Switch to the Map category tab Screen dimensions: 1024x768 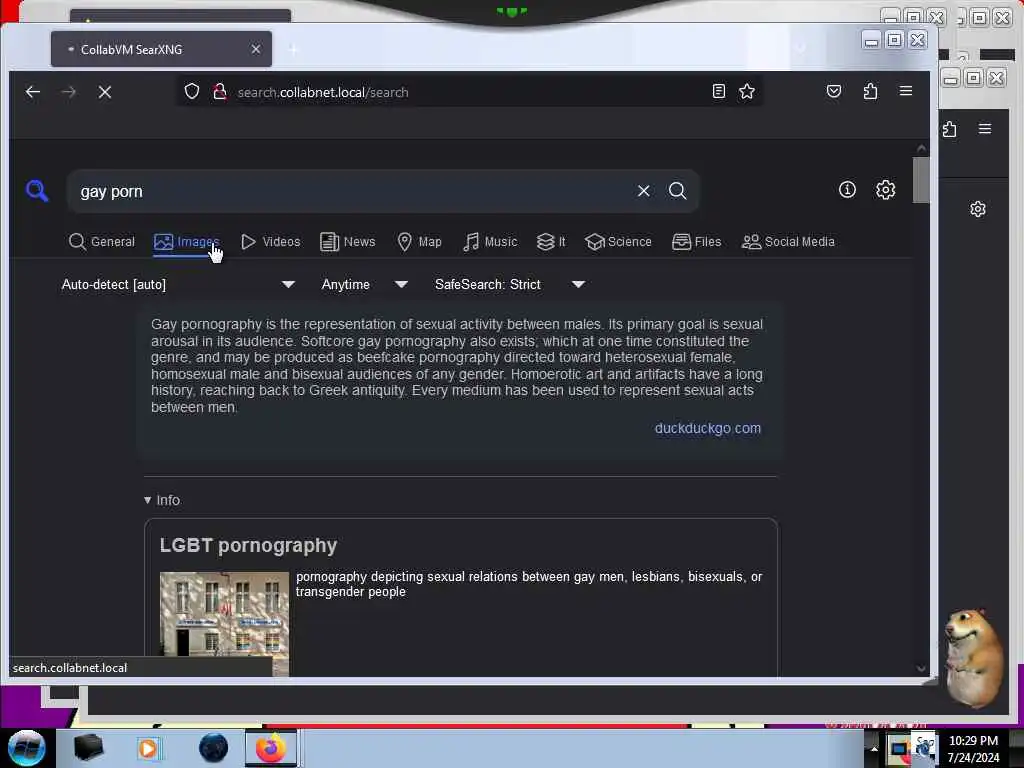tap(419, 242)
